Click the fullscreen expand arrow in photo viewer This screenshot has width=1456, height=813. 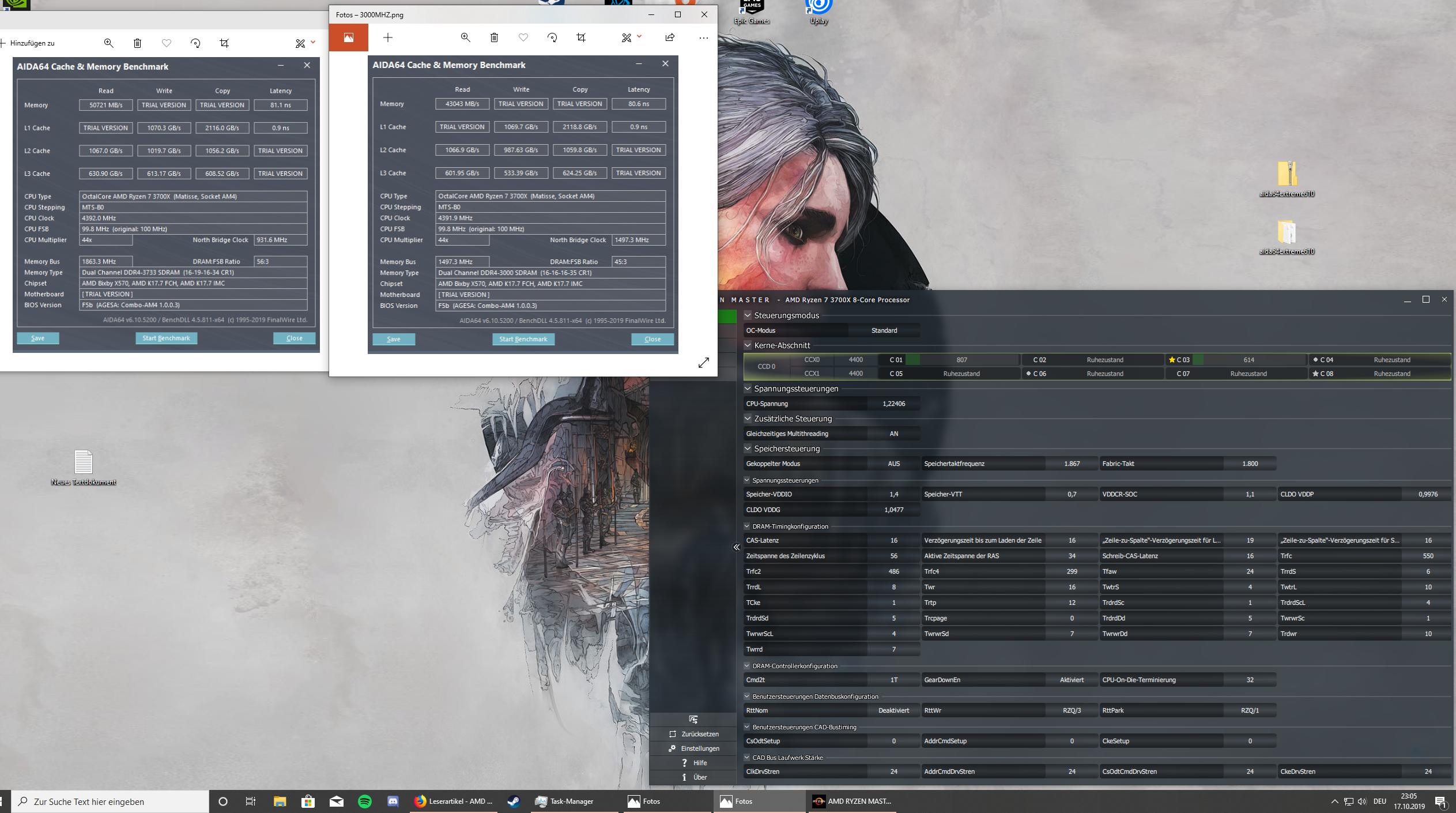(703, 363)
